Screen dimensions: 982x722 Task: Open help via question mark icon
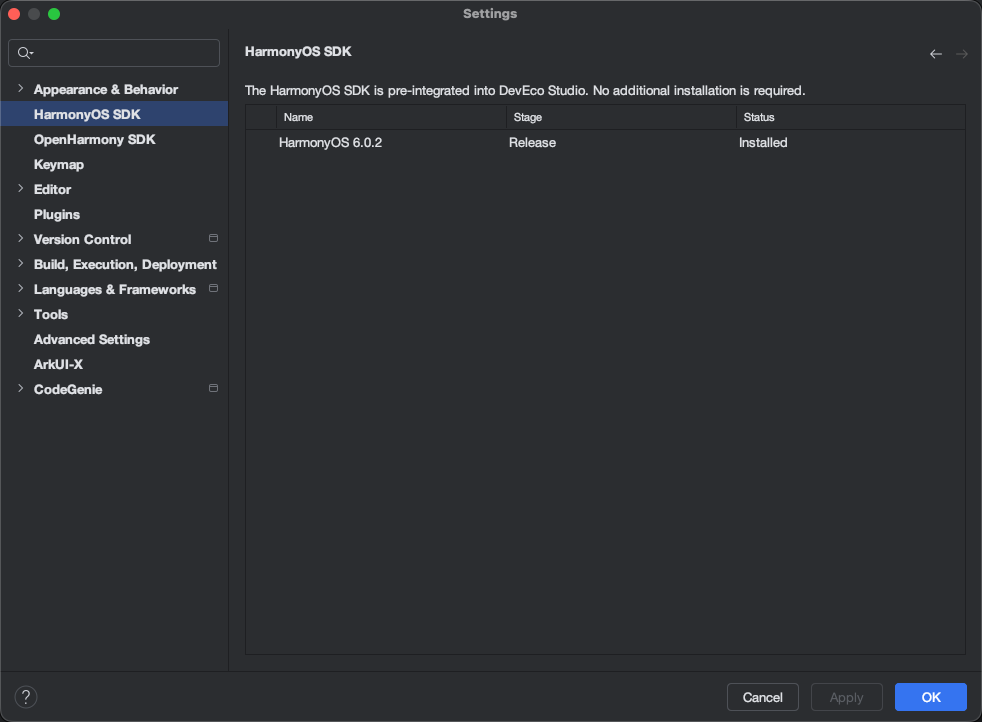pos(26,697)
